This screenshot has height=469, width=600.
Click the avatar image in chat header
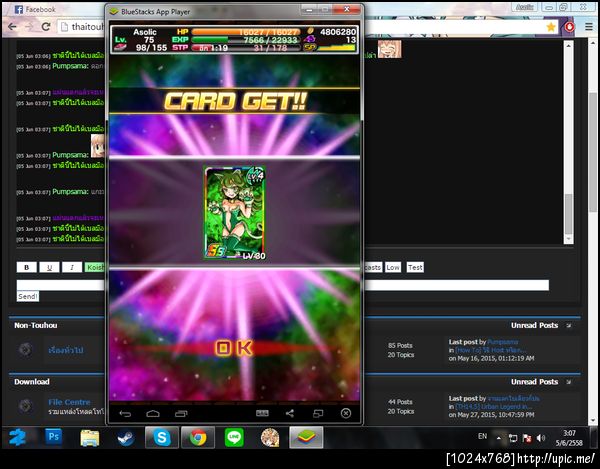pos(390,49)
